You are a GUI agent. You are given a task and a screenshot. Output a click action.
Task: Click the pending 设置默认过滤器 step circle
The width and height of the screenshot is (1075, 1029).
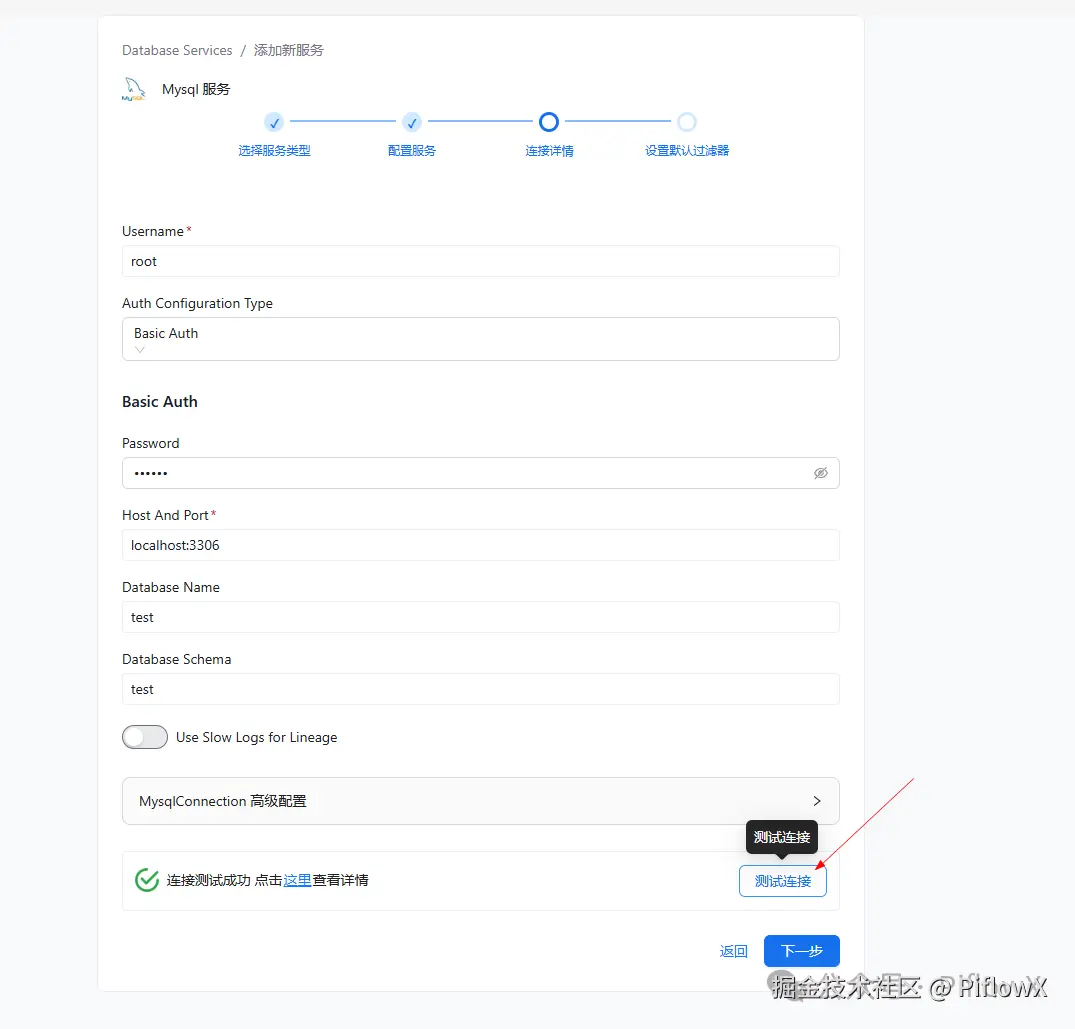[x=687, y=122]
